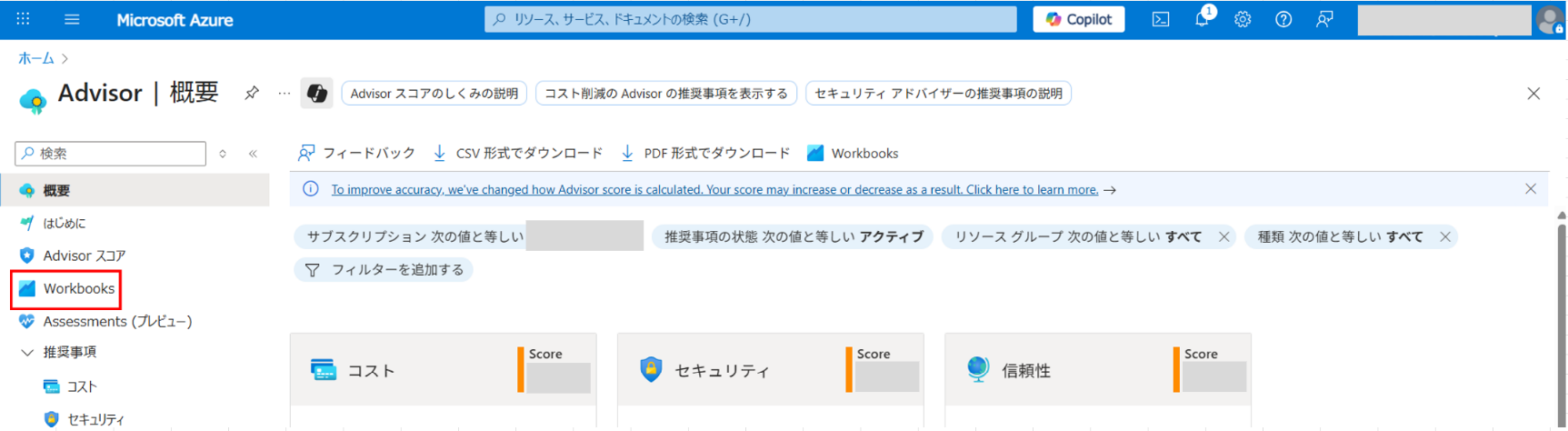
Task: Open コスト under 推奨事項
Action: coord(70,386)
